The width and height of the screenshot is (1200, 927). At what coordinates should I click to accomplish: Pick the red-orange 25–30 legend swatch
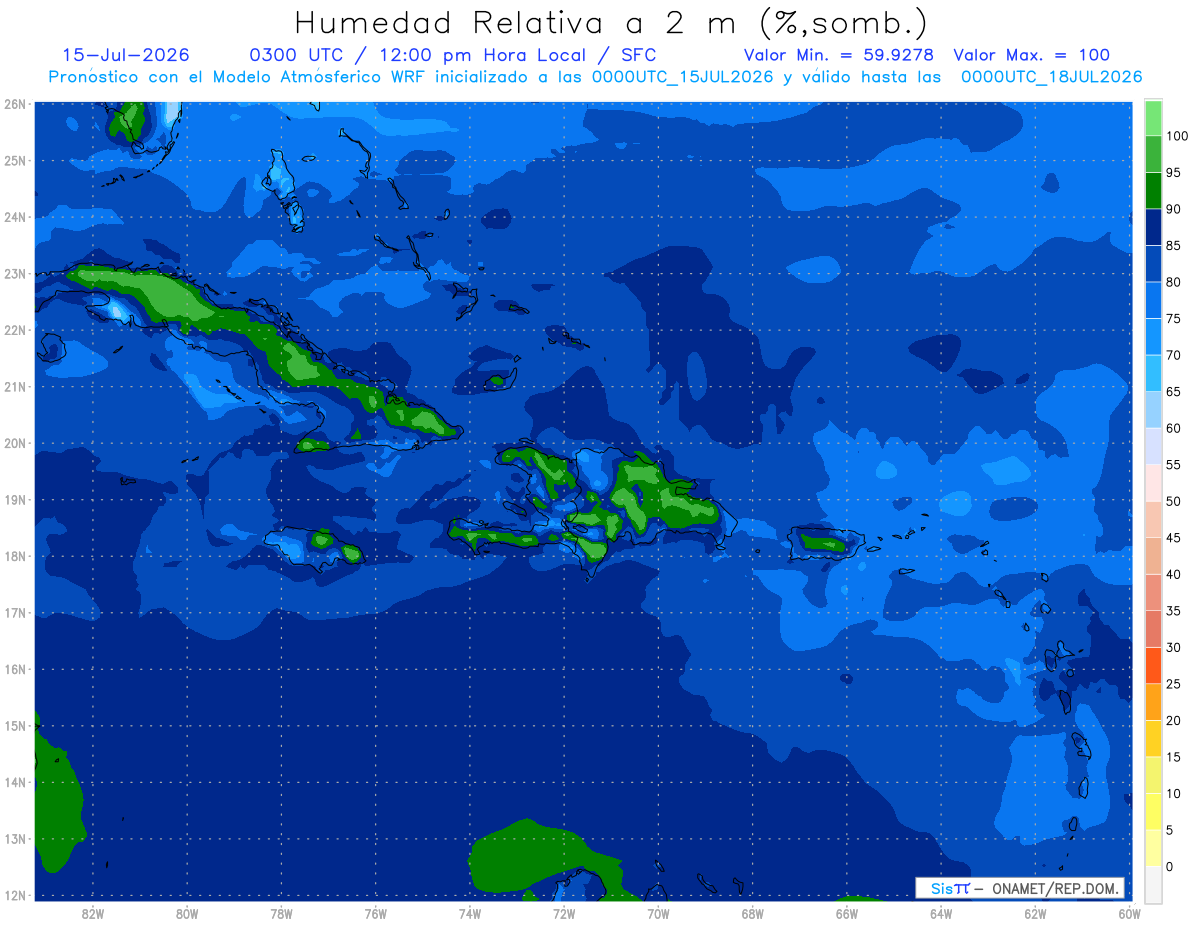point(1153,665)
